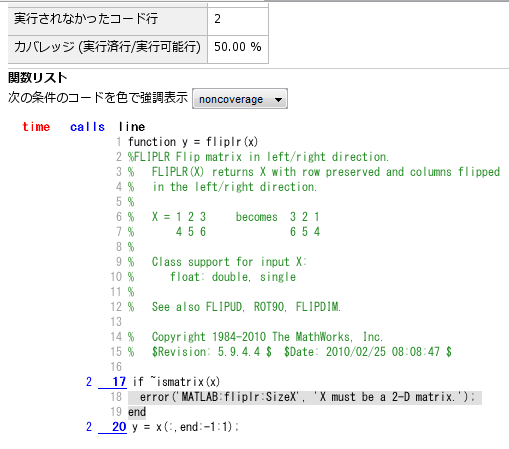Select the 'line' column header
509x449 pixels.
click(132, 127)
